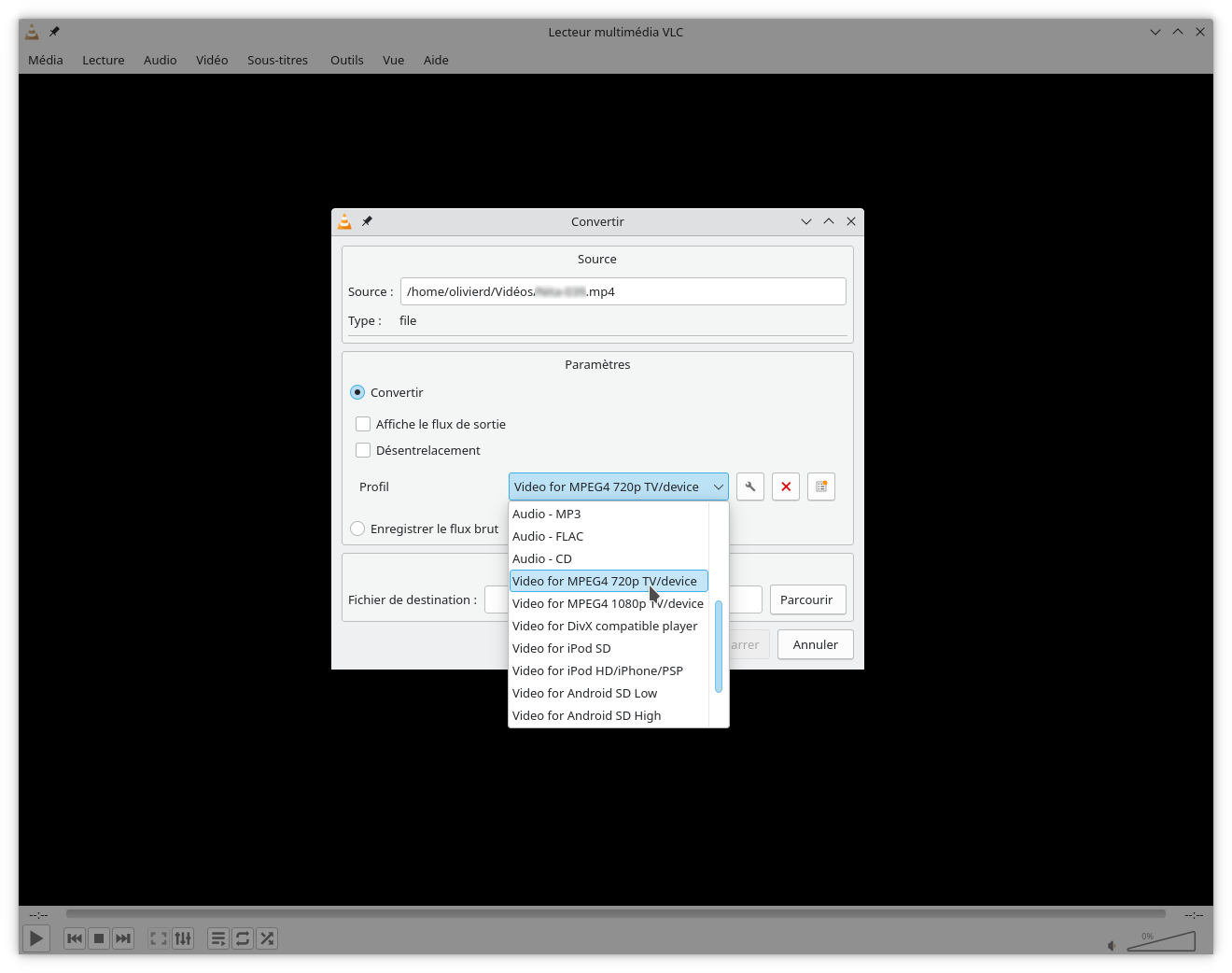1232x973 pixels.
Task: Delete selected profile with red X icon
Action: click(x=786, y=486)
